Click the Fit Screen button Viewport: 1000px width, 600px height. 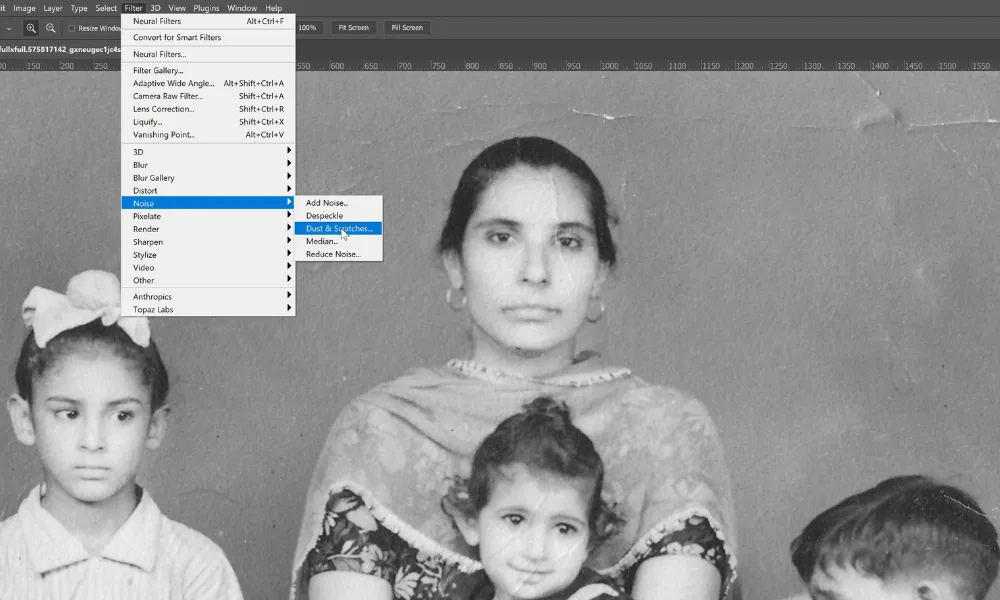[x=353, y=28]
